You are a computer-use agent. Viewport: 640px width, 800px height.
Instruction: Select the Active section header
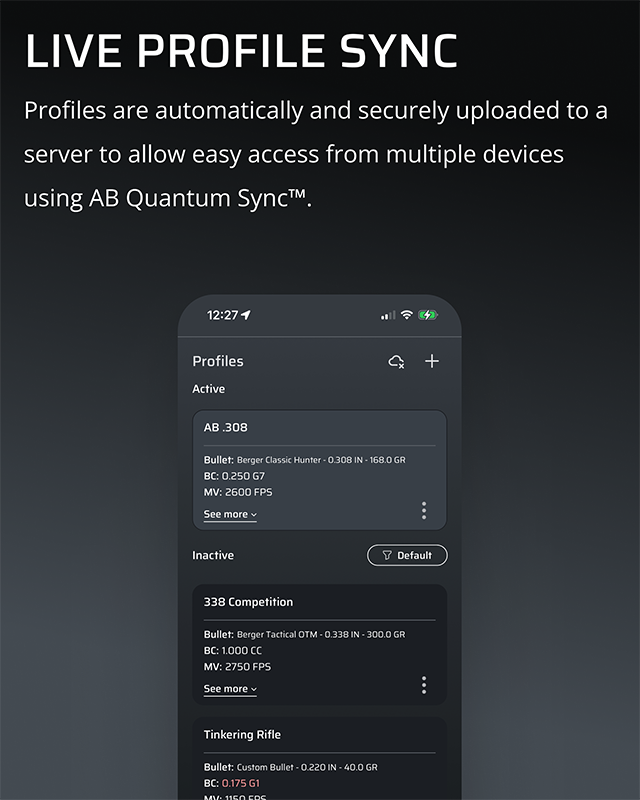tap(208, 389)
